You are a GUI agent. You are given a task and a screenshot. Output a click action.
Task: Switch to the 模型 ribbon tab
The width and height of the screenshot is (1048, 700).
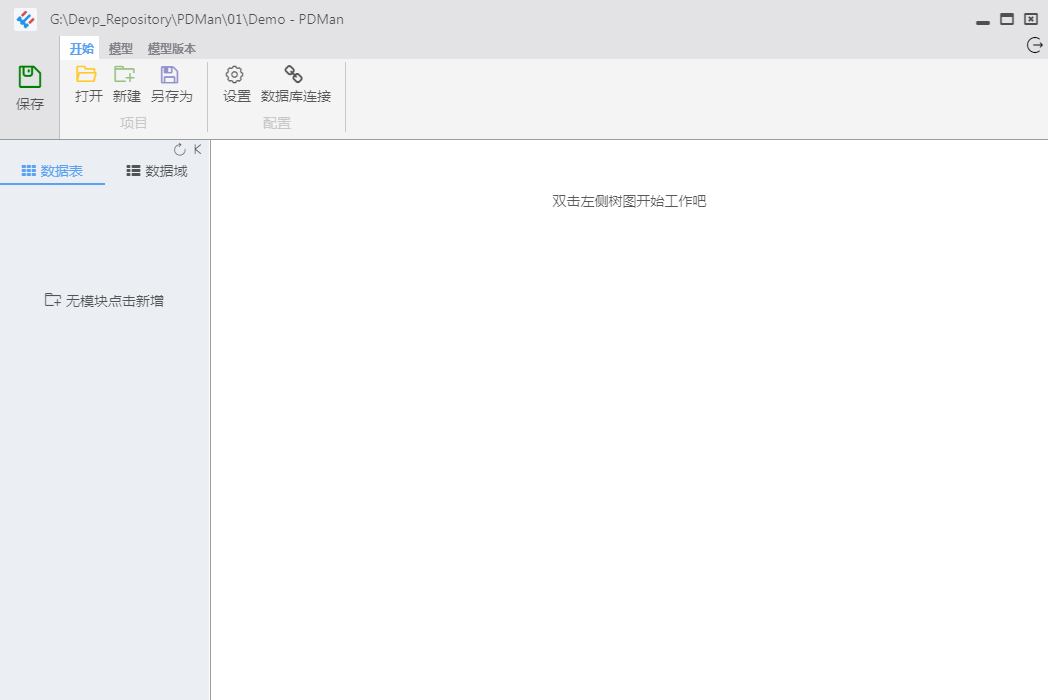(x=120, y=49)
